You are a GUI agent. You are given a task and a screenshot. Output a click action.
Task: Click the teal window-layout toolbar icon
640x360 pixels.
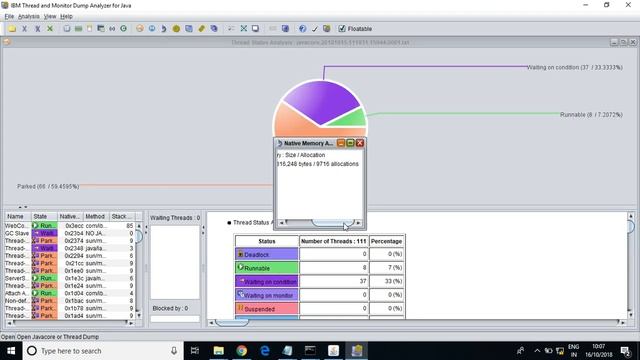[101, 29]
